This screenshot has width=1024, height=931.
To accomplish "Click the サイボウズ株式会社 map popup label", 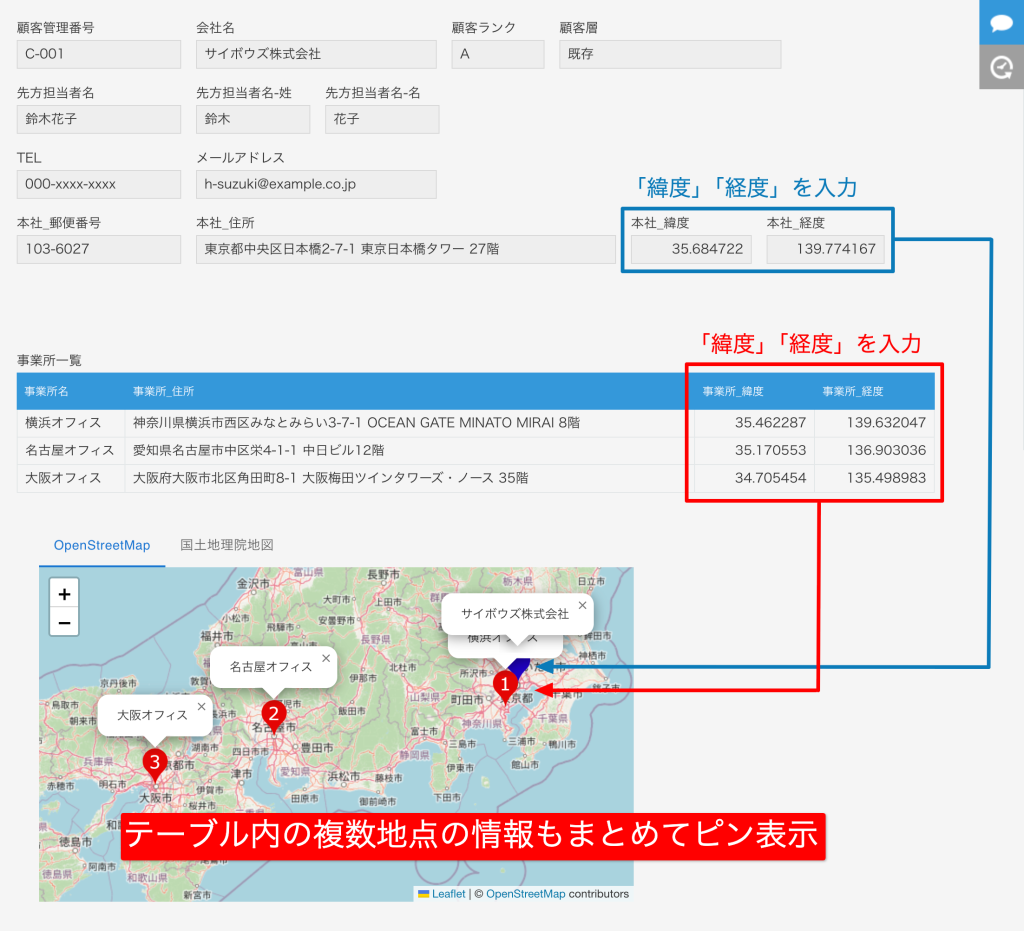I will (x=515, y=614).
